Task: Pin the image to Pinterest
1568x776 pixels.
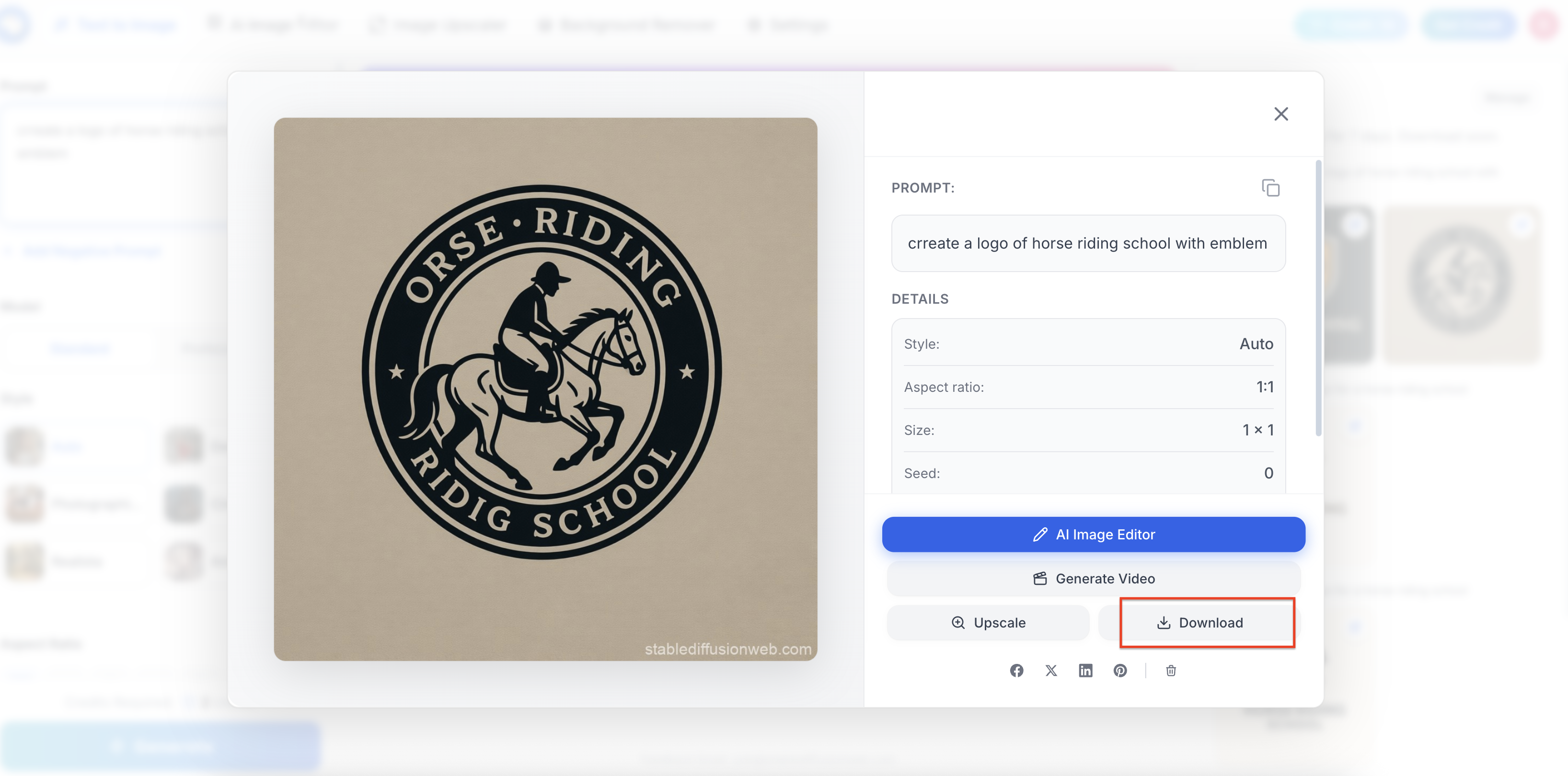Action: coord(1120,670)
